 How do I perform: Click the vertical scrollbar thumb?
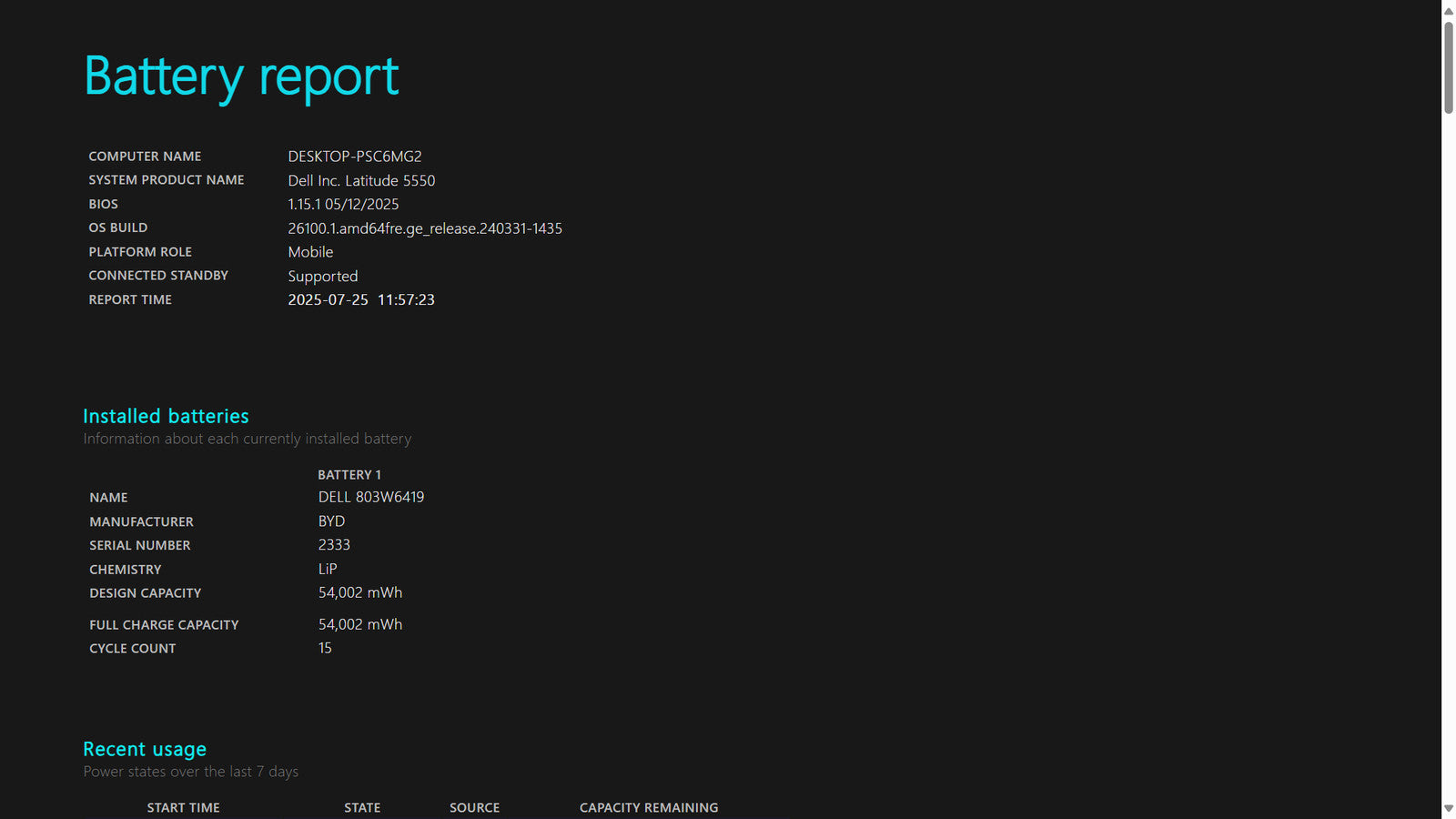pos(1448,68)
